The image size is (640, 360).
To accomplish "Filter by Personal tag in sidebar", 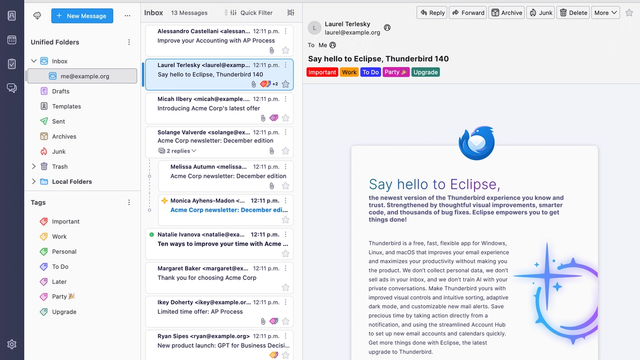I will click(58, 251).
